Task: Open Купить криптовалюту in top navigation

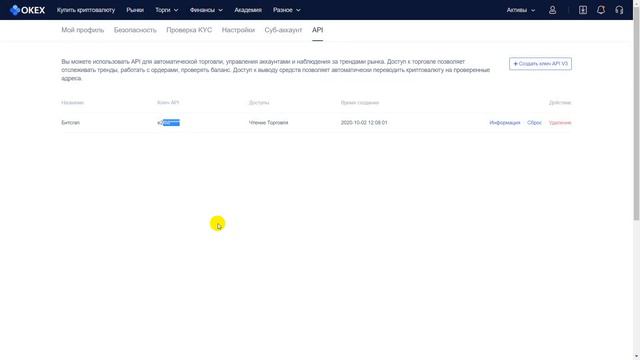Action: (86, 10)
